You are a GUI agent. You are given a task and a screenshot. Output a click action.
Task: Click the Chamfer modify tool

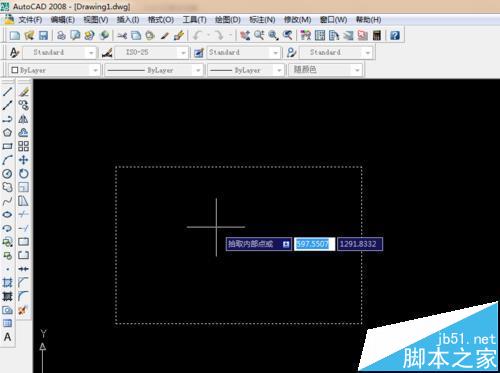pos(23,283)
